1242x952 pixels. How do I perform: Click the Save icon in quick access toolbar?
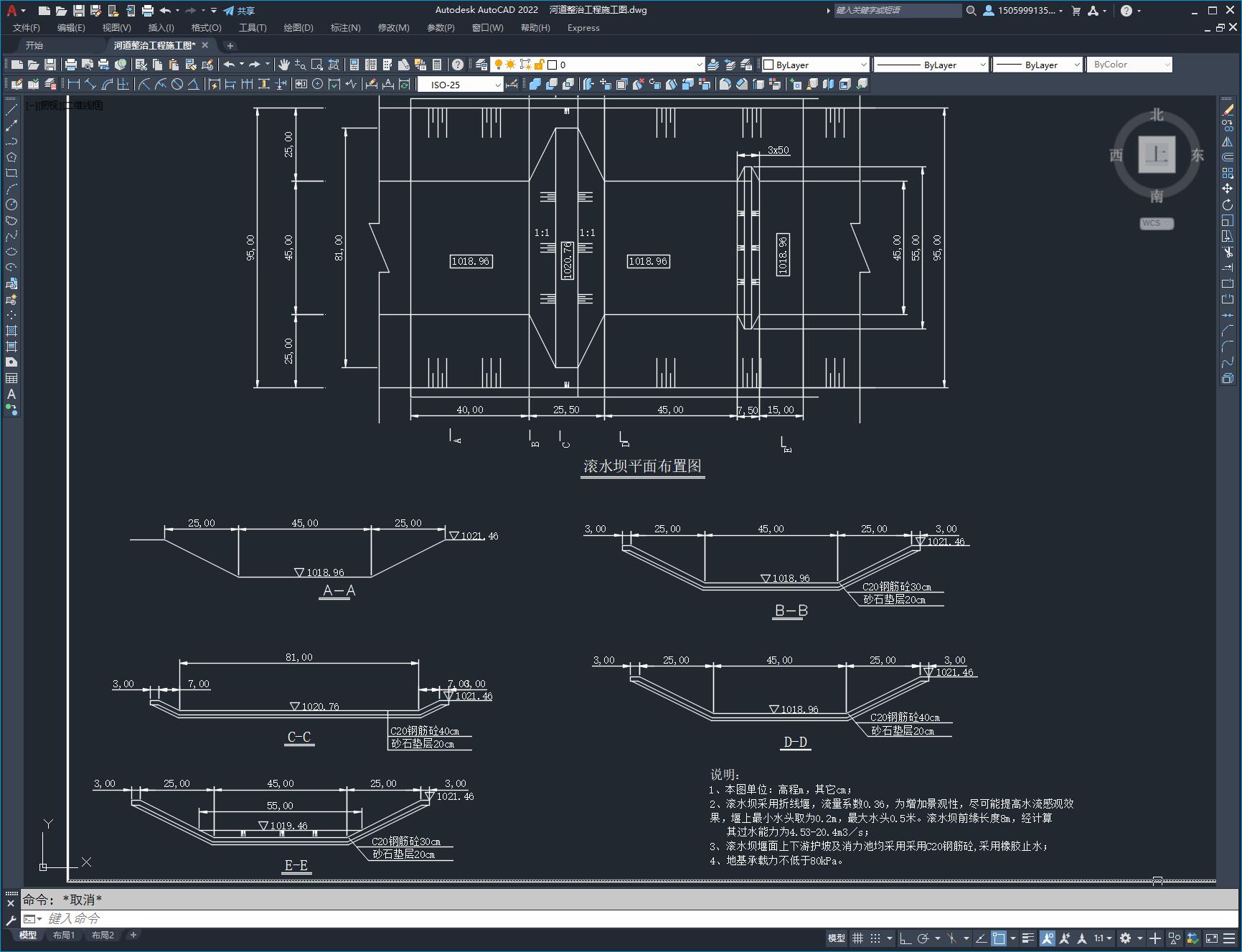pos(79,11)
